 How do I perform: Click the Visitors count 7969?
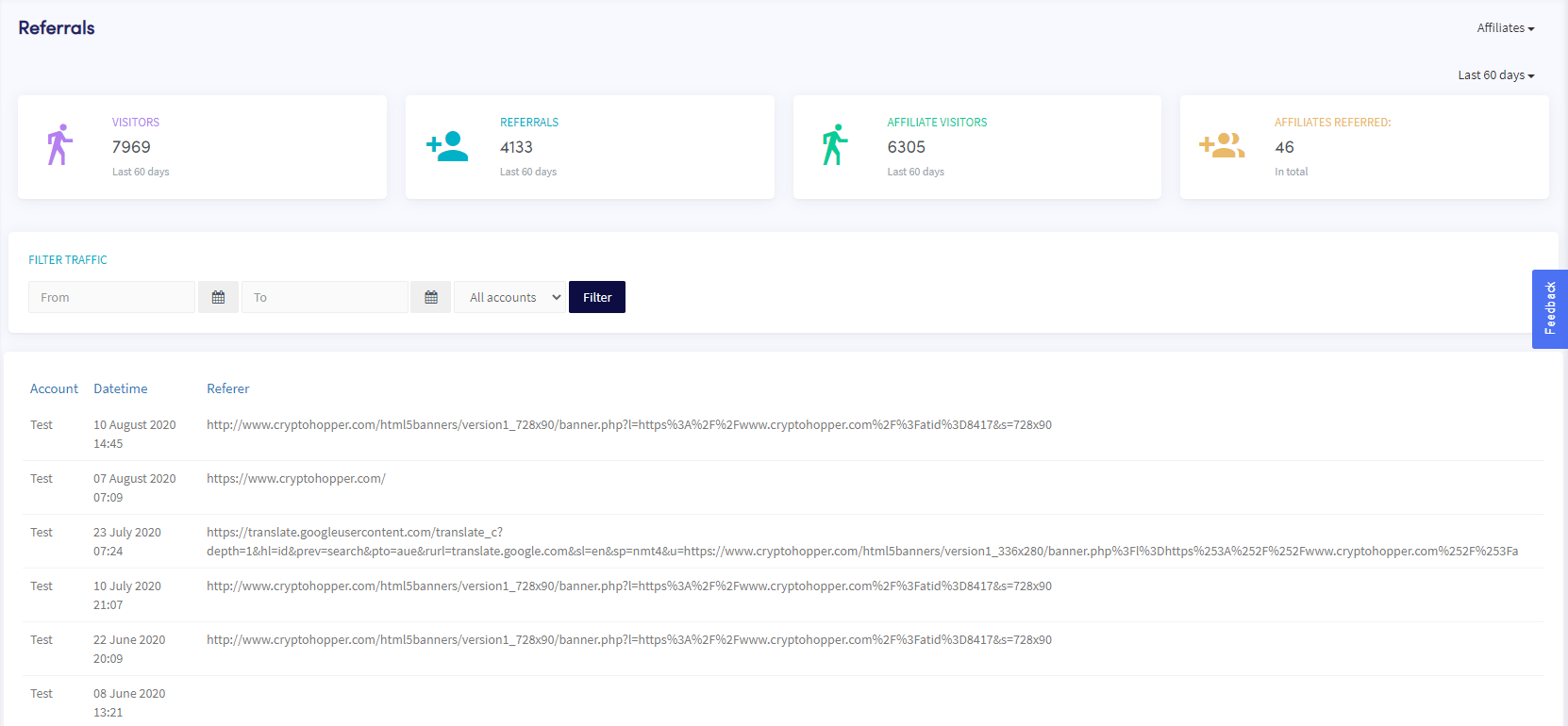131,147
